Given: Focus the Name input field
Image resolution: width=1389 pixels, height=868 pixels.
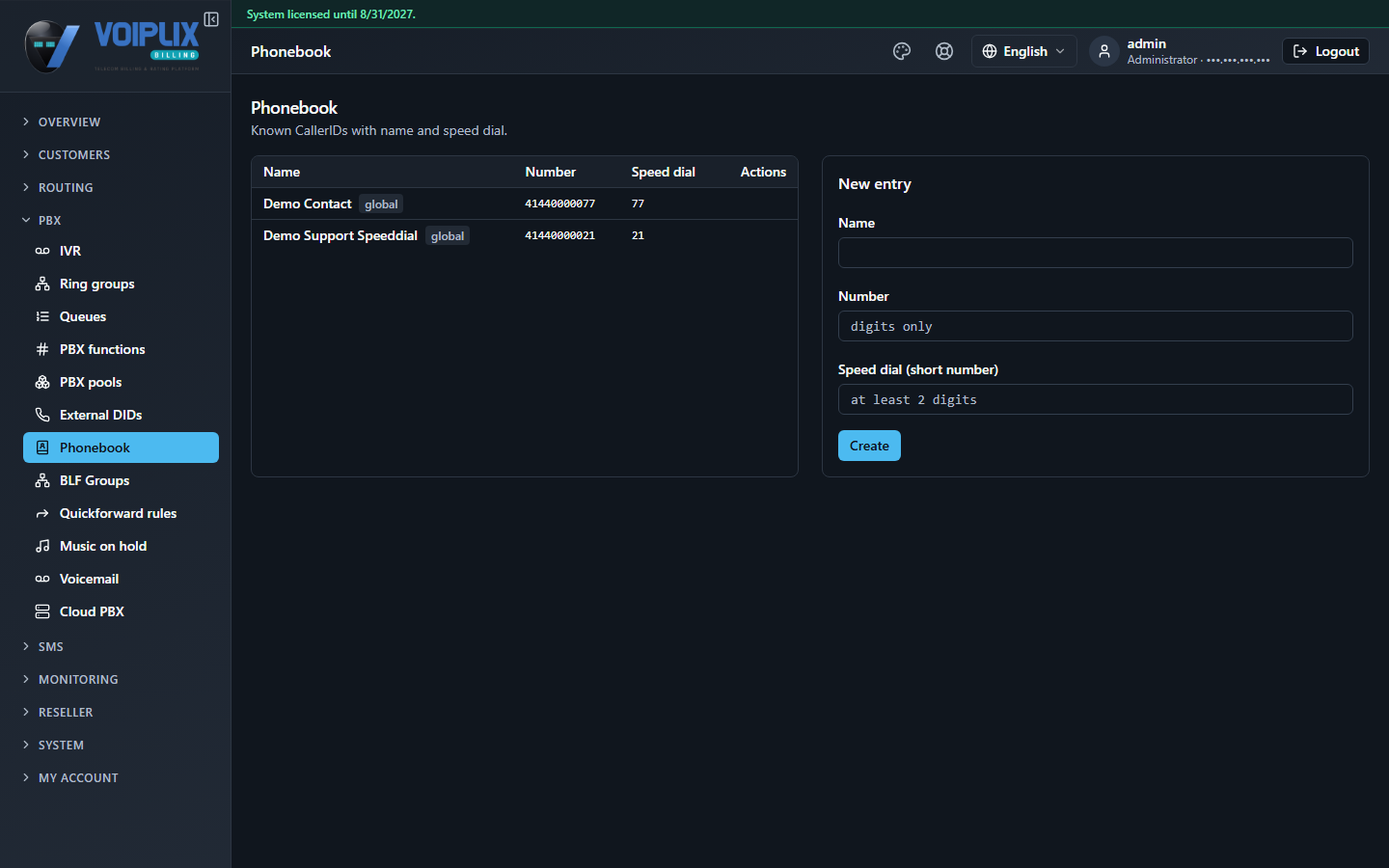Looking at the screenshot, I should pyautogui.click(x=1096, y=253).
